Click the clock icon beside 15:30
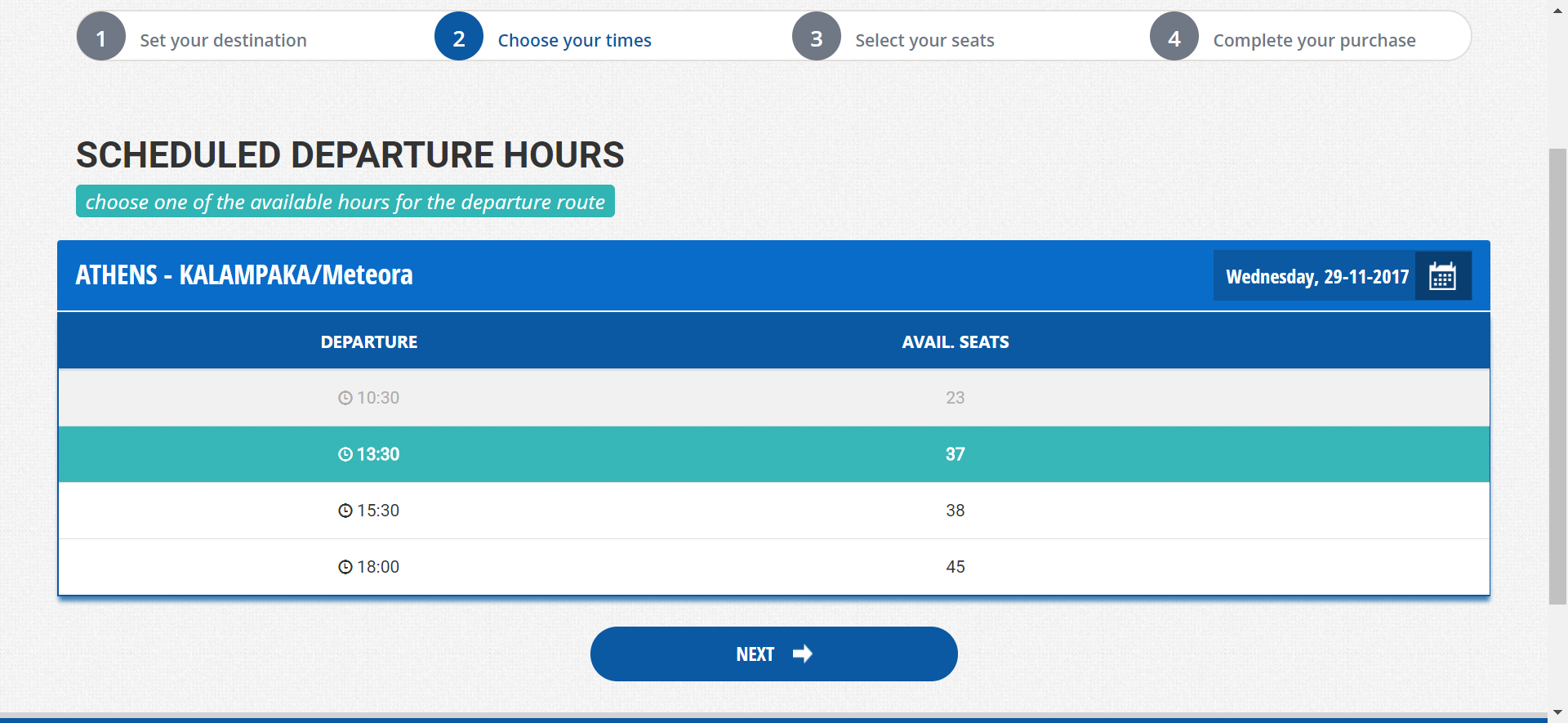 pos(345,511)
